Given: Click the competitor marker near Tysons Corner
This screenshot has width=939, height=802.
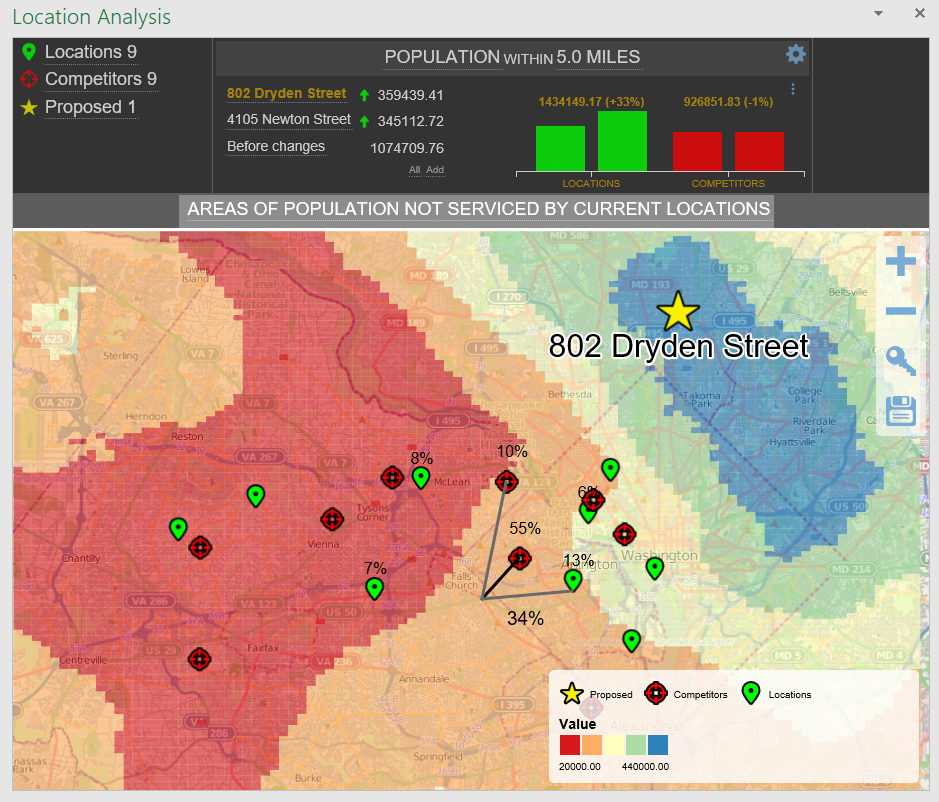Looking at the screenshot, I should pyautogui.click(x=332, y=519).
